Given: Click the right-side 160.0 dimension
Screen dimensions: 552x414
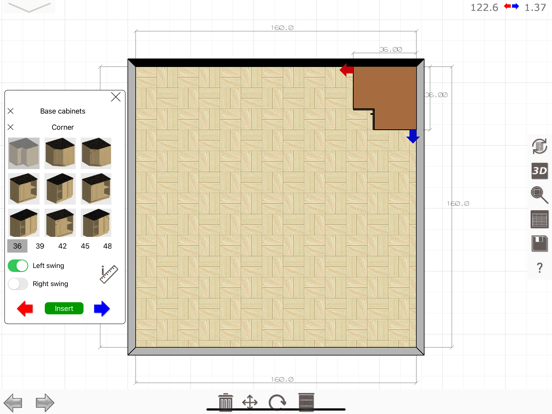Looking at the screenshot, I should pos(458,203).
